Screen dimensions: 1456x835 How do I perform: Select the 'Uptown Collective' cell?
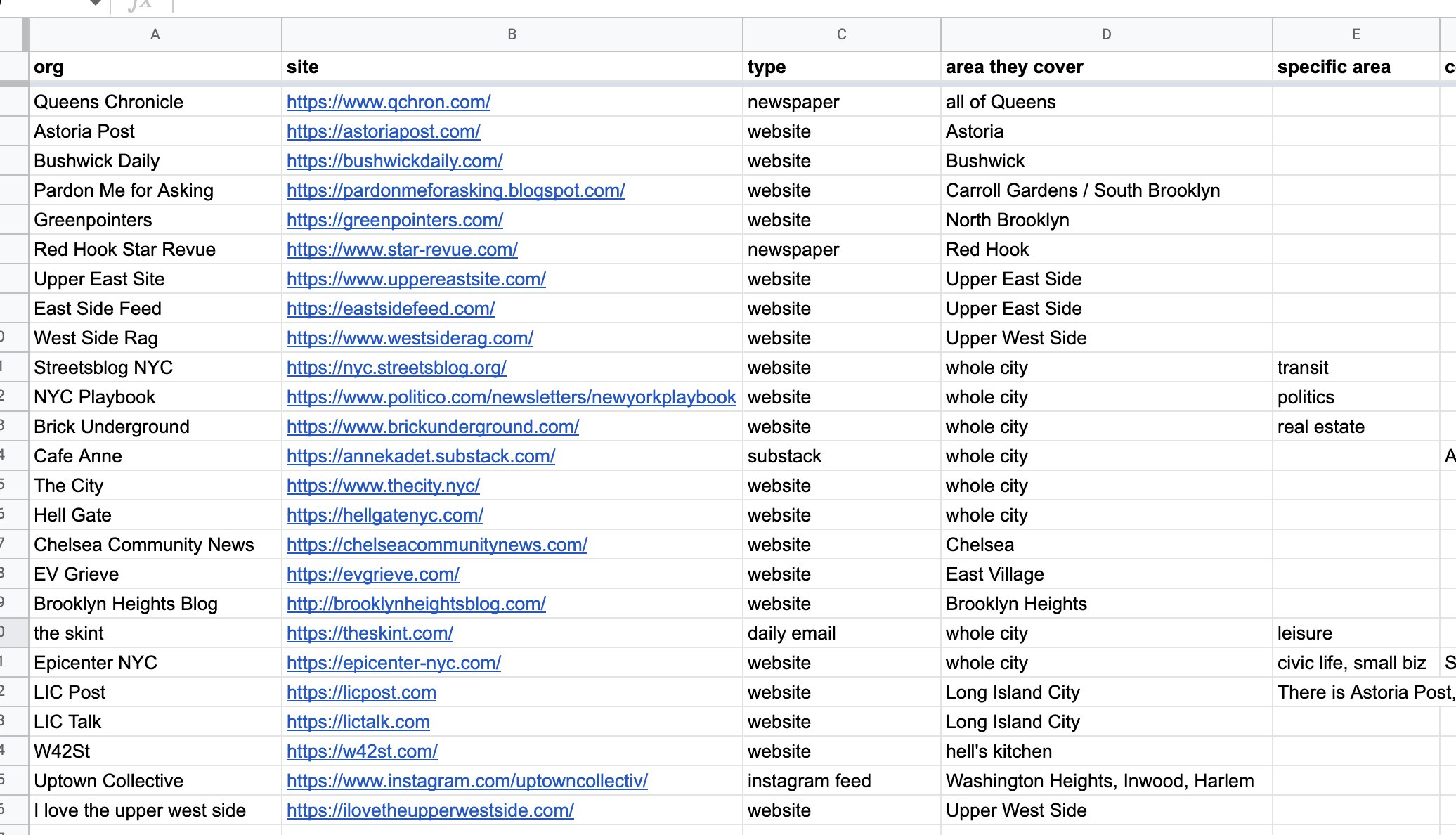pyautogui.click(x=155, y=781)
